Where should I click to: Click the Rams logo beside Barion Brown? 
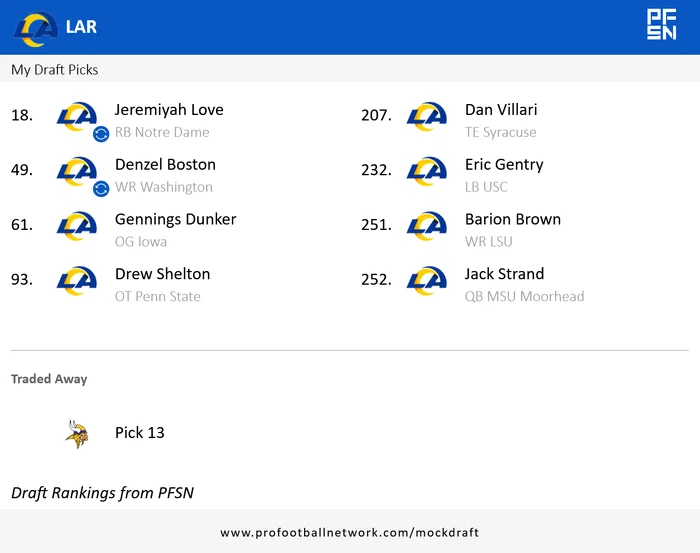click(427, 226)
